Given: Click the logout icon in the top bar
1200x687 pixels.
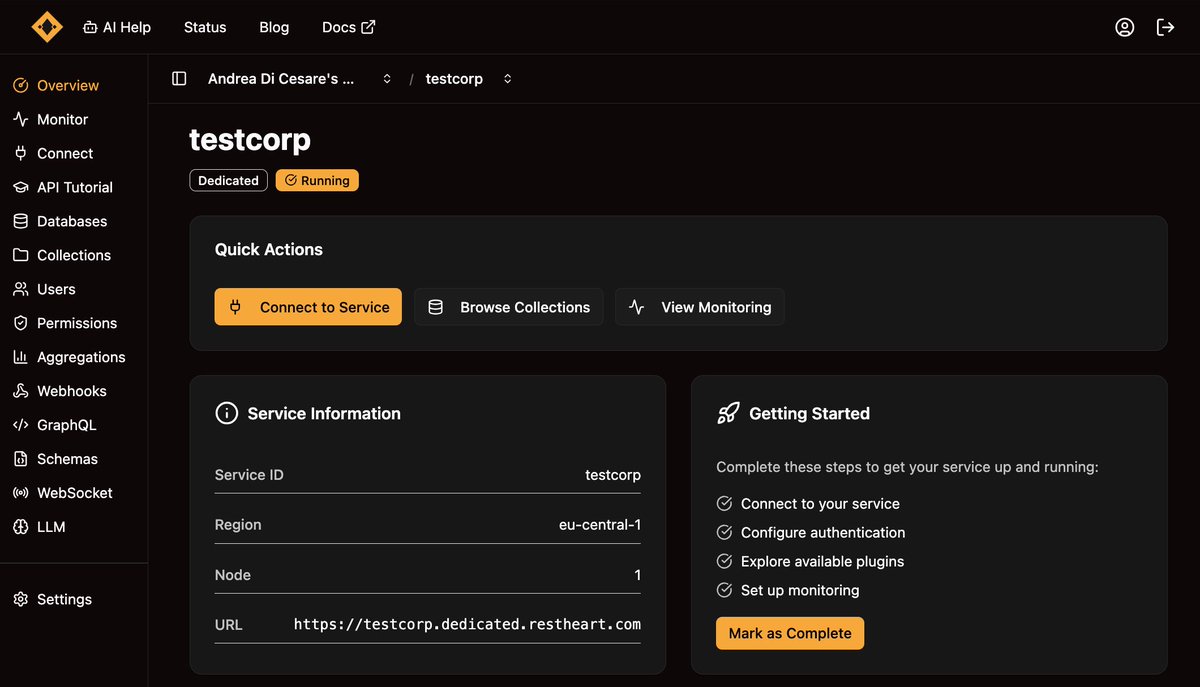Looking at the screenshot, I should pos(1165,27).
